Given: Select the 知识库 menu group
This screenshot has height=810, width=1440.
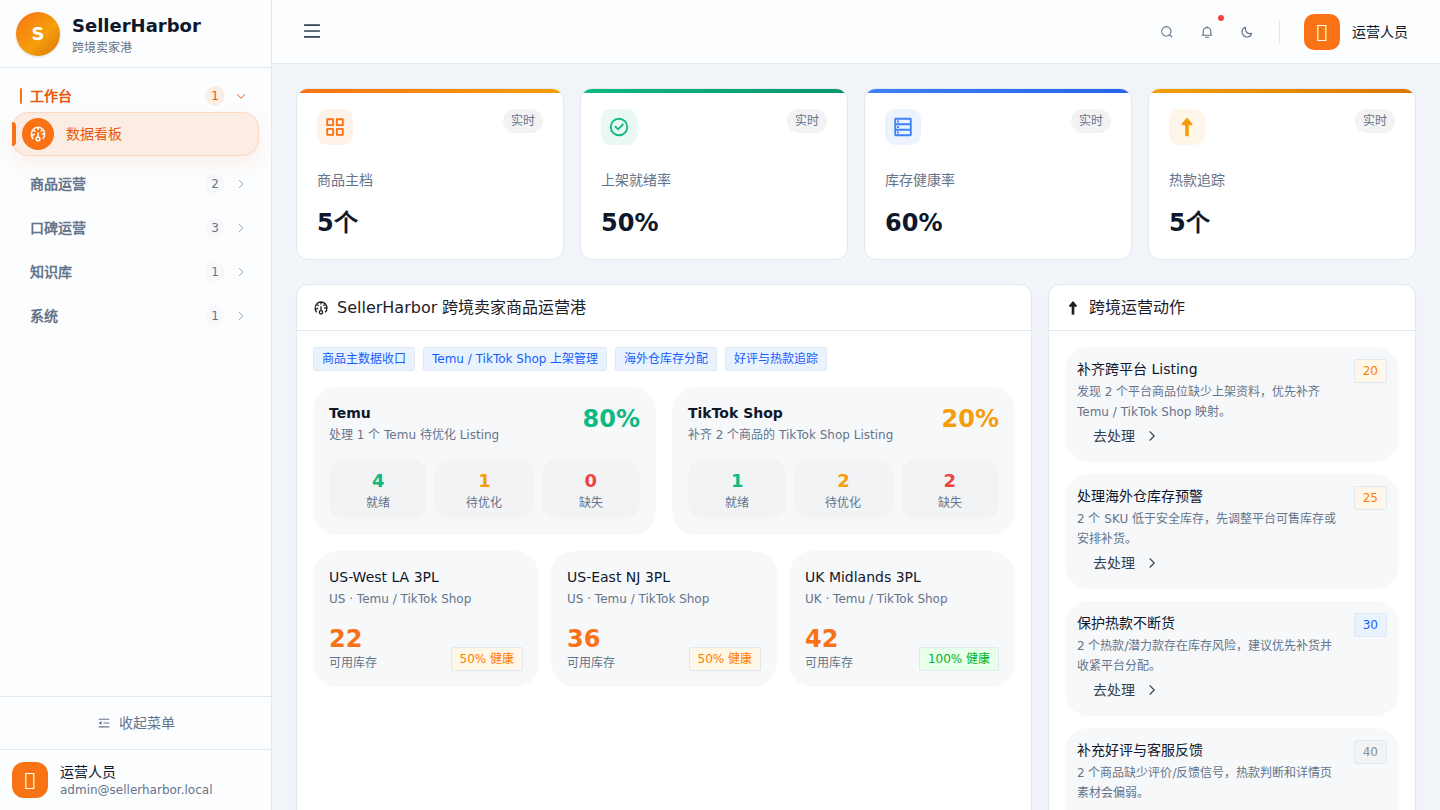Looking at the screenshot, I should (135, 272).
